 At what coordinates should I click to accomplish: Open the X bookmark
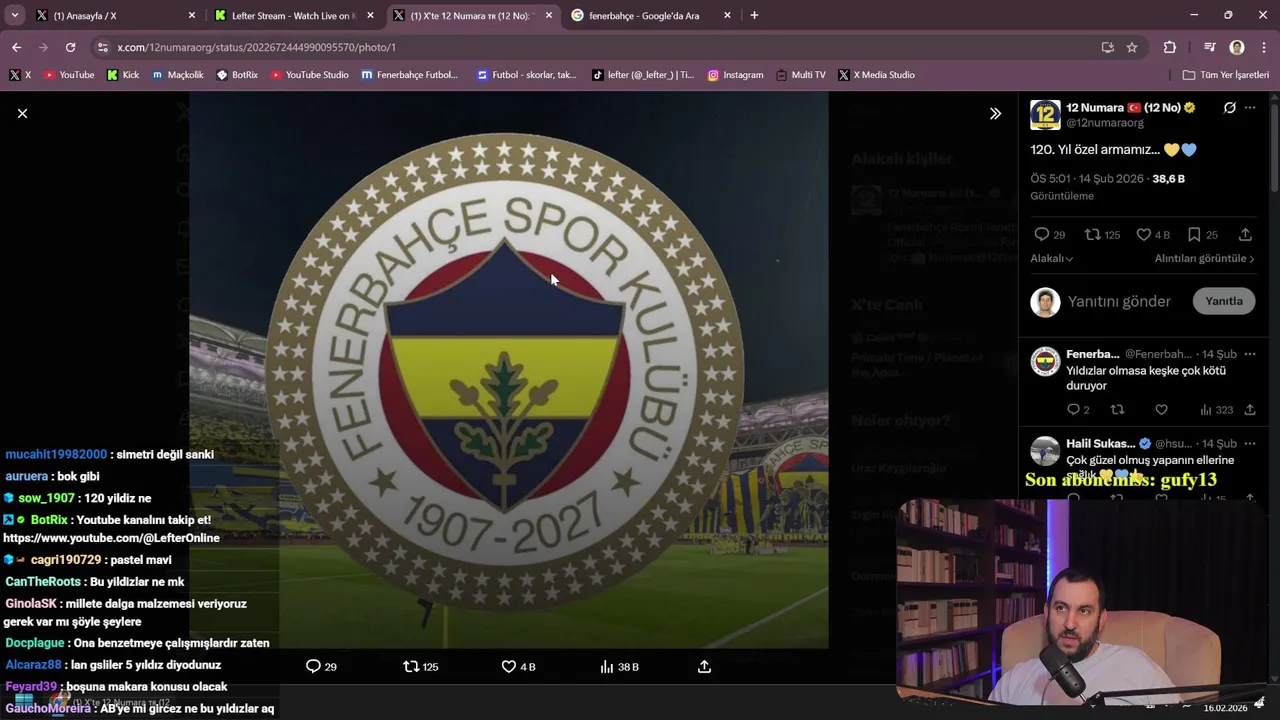pos(20,75)
